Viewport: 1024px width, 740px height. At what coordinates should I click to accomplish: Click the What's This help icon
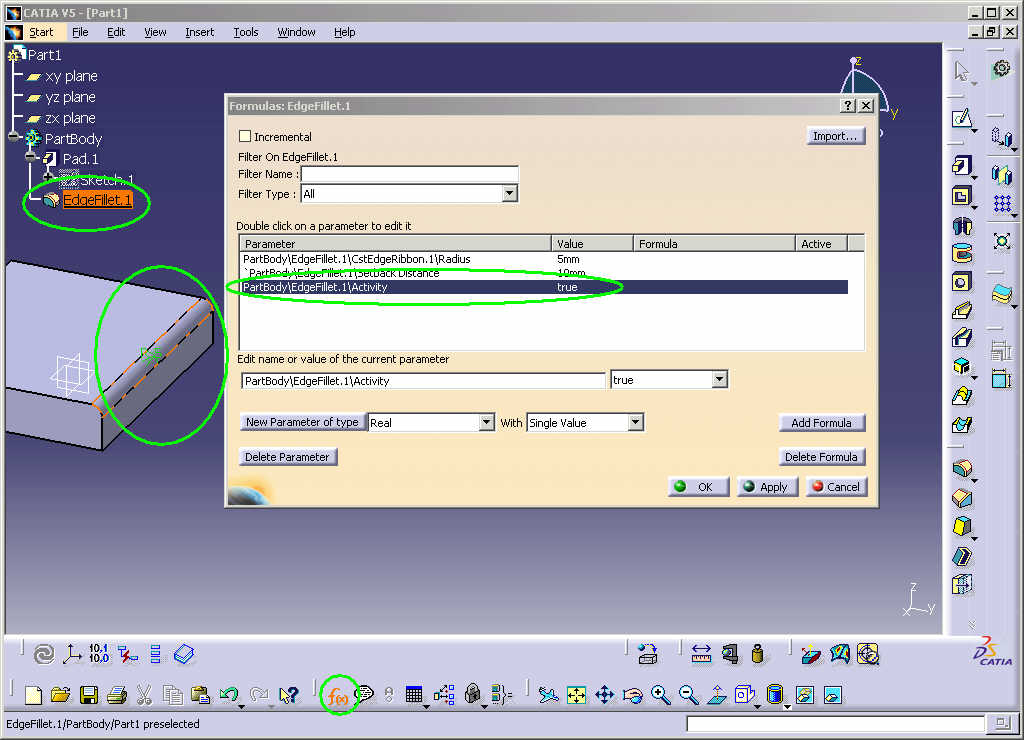click(288, 695)
